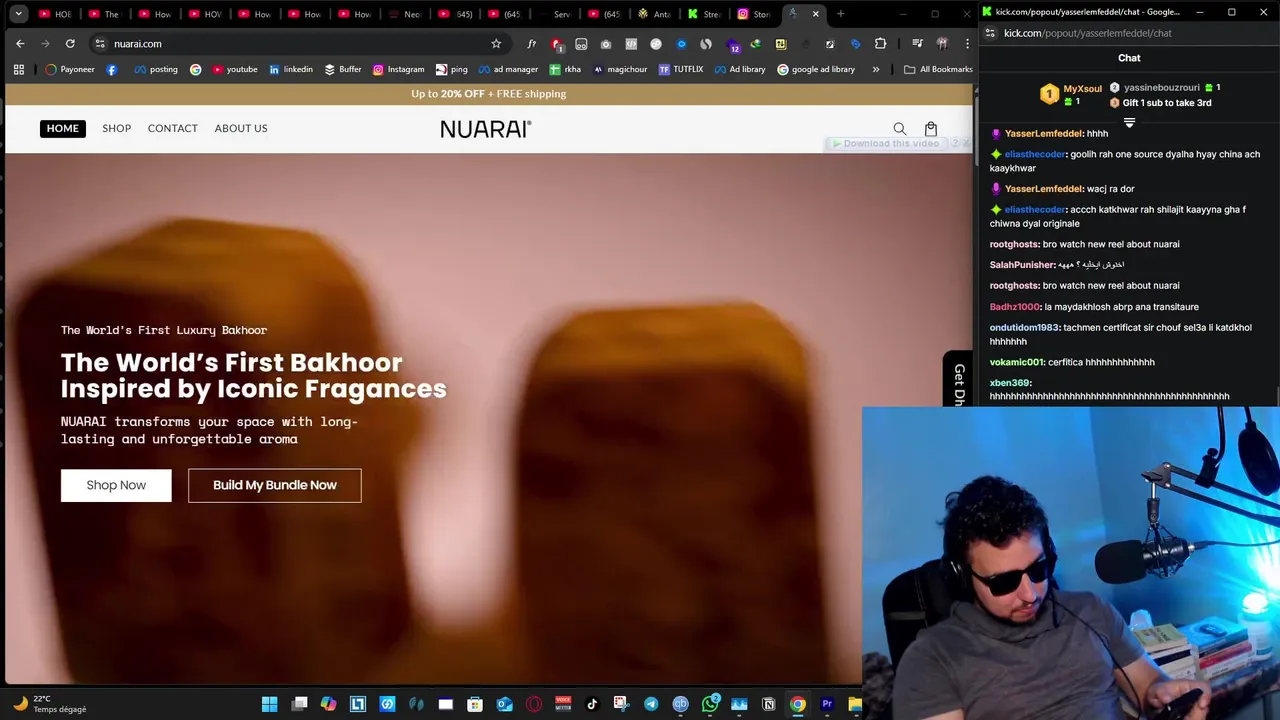Open the google ad library bookmark
Image resolution: width=1280 pixels, height=720 pixels.
click(816, 70)
